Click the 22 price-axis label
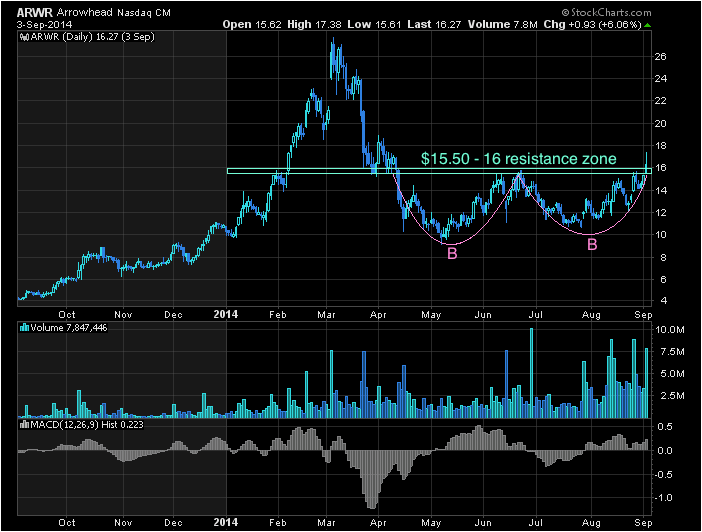 (x=660, y=101)
